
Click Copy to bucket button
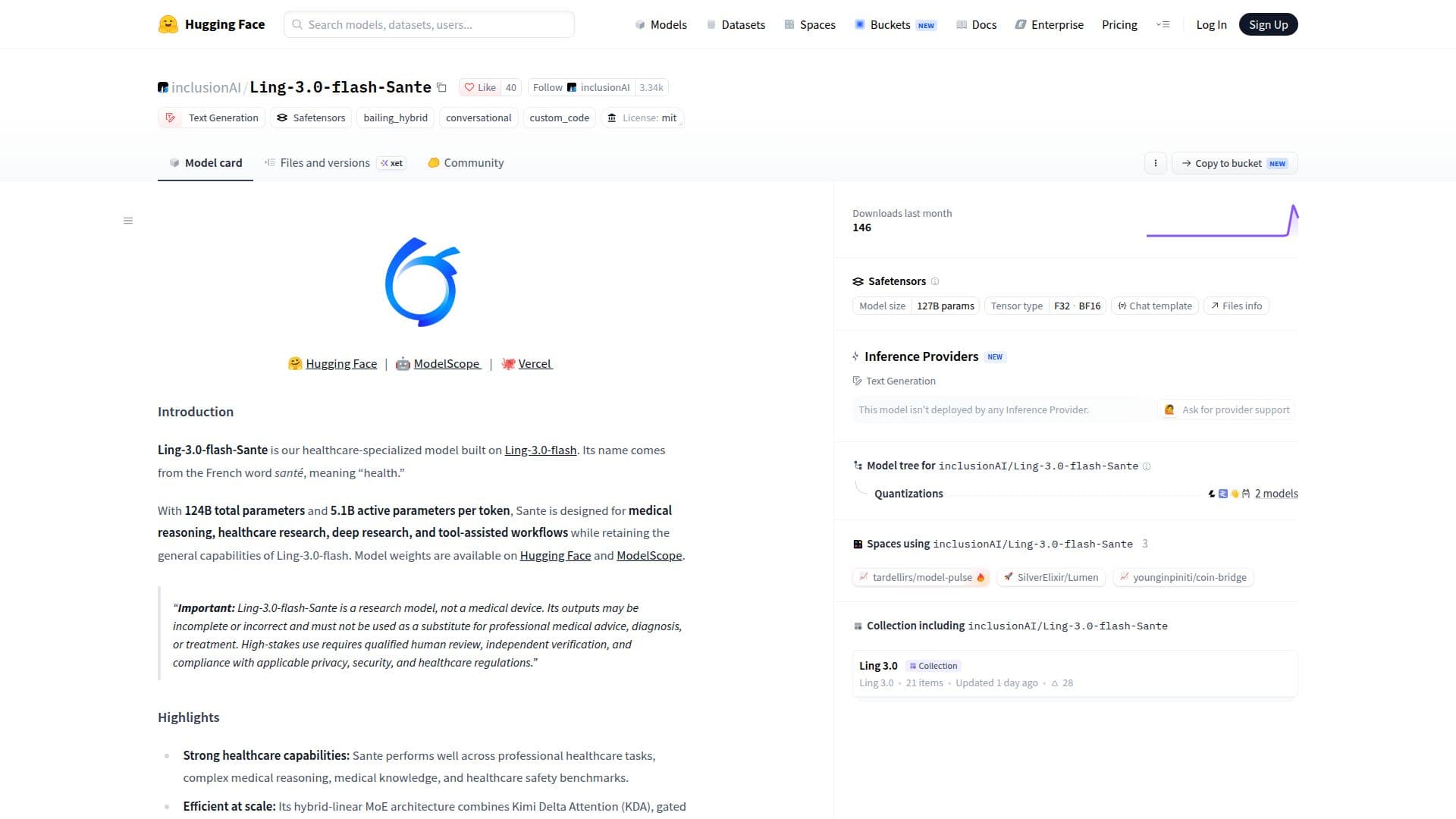pyautogui.click(x=1235, y=163)
